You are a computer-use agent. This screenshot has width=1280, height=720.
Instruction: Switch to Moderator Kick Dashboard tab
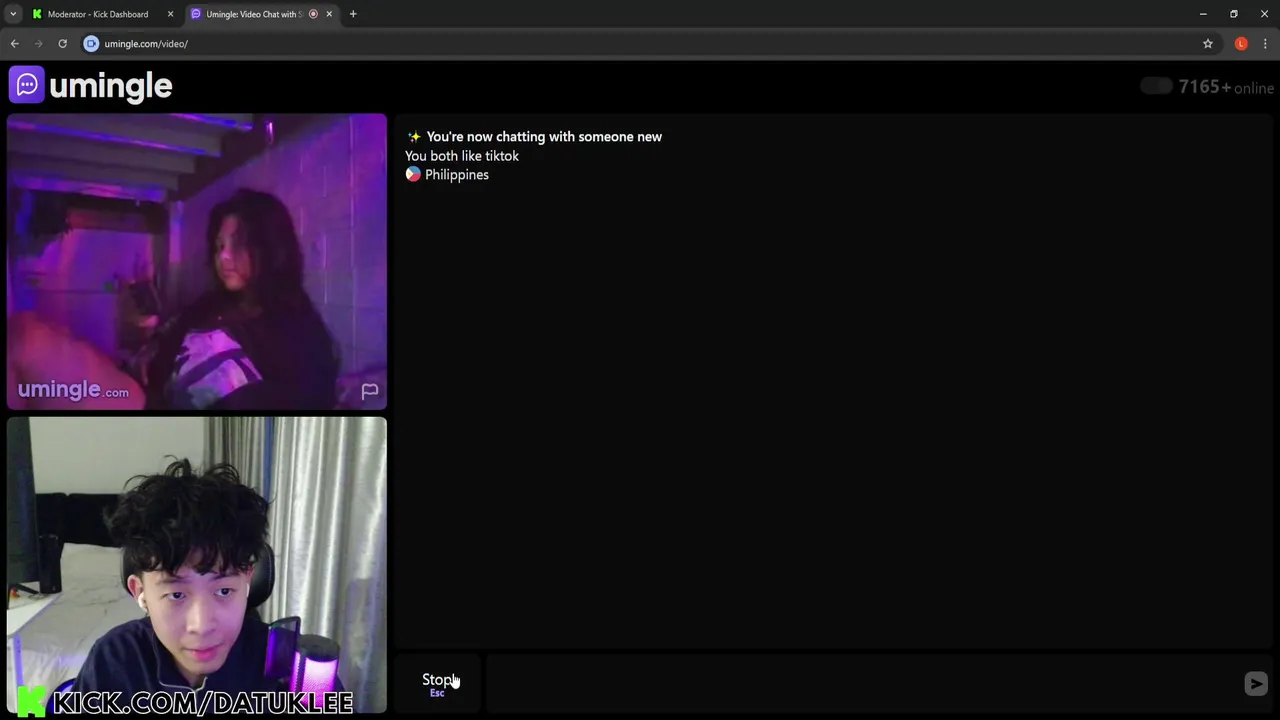pos(98,14)
